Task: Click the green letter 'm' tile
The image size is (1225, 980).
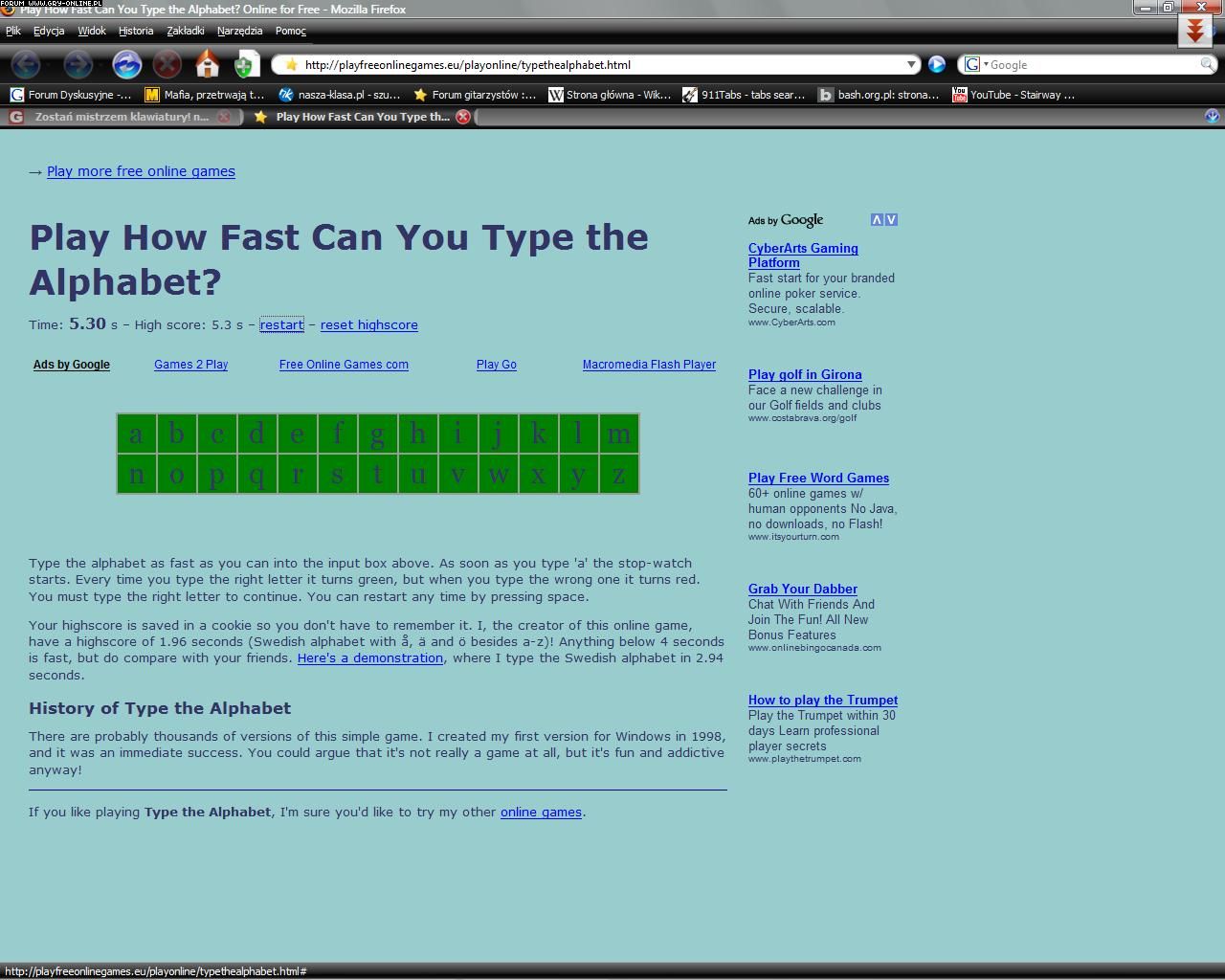Action: pyautogui.click(x=619, y=434)
